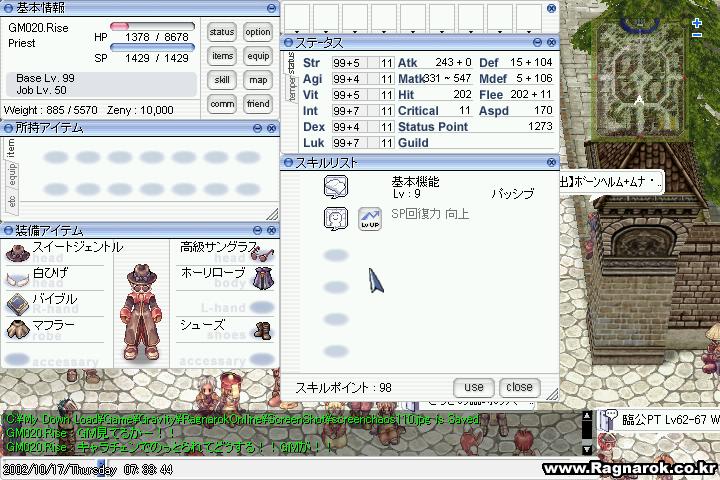Select the マフラー muffler icon
The image size is (720, 480).
coord(17,329)
